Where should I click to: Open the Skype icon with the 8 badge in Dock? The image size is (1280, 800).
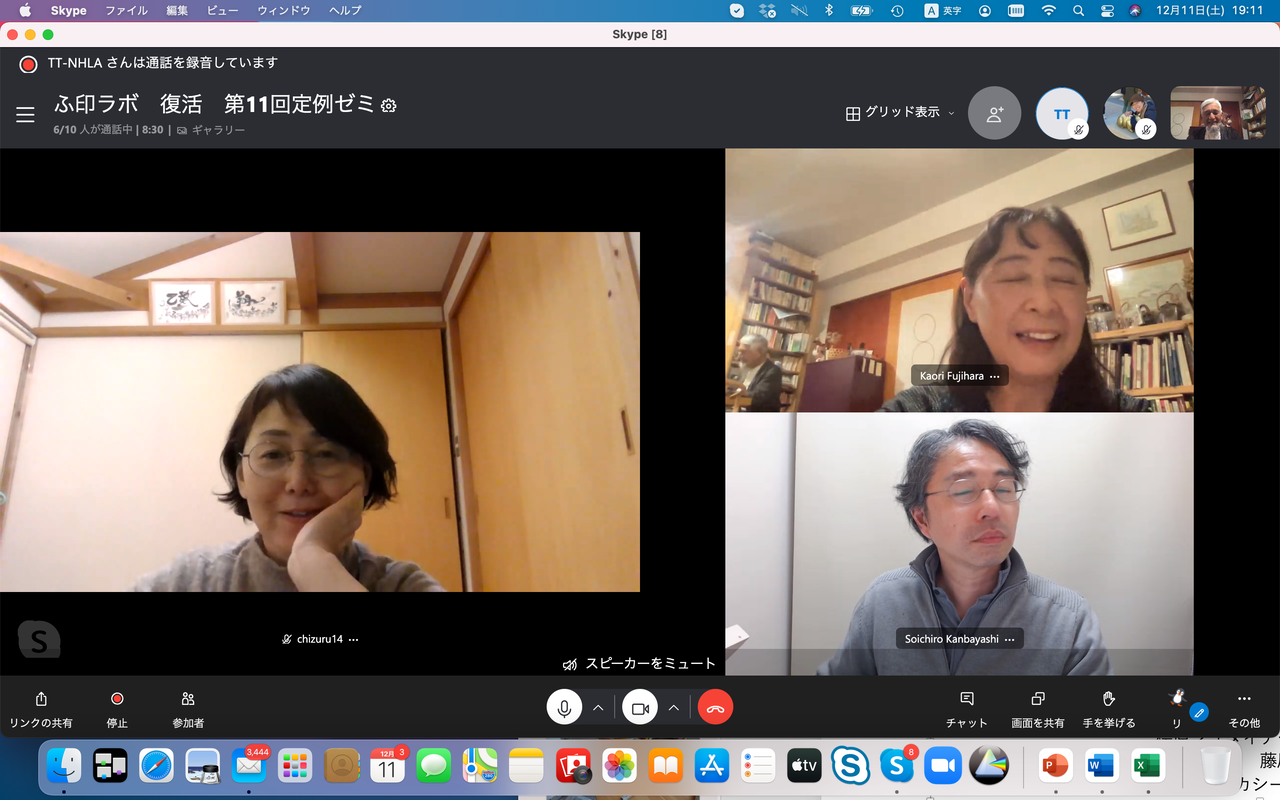click(x=897, y=766)
